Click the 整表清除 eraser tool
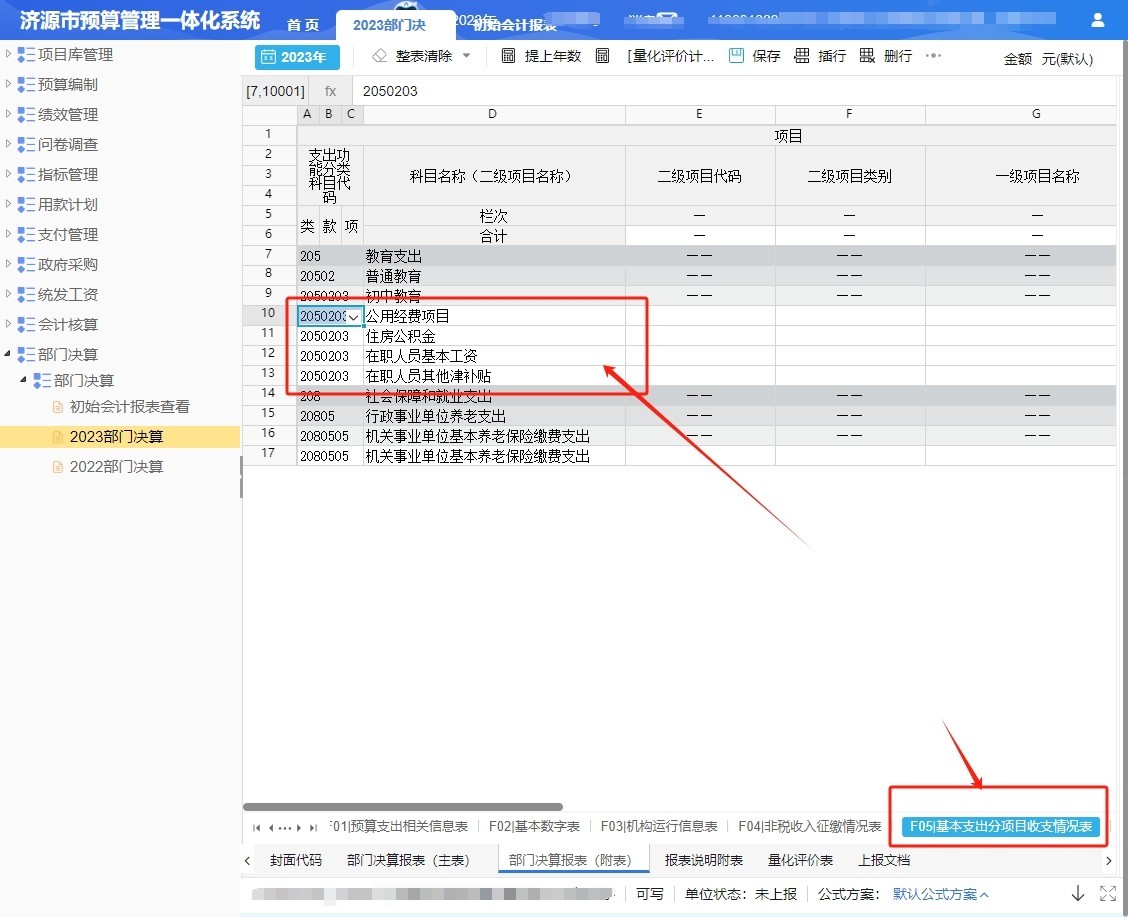The image size is (1128, 917). pos(411,56)
